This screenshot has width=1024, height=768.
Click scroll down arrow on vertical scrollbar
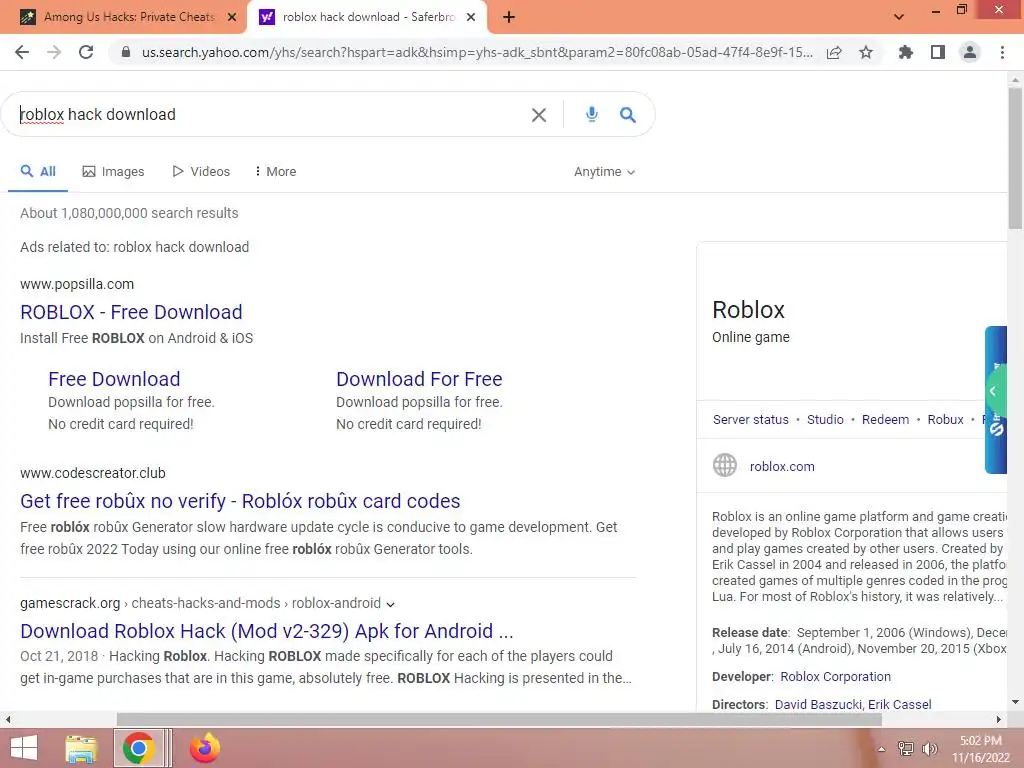(1015, 702)
